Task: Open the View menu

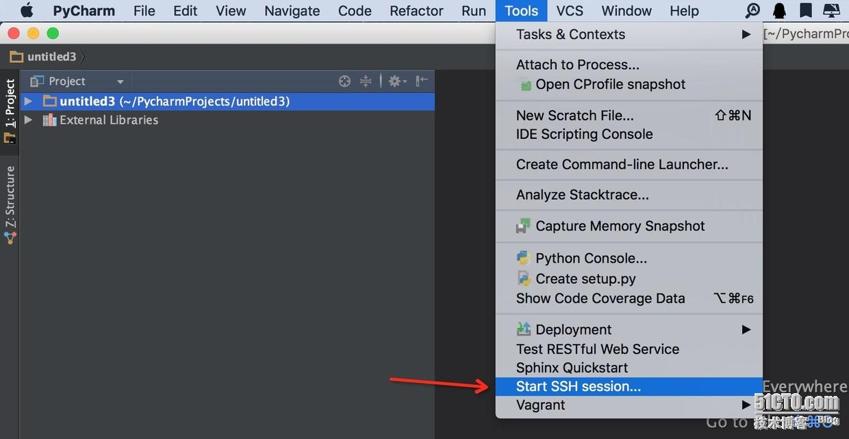Action: 231,11
